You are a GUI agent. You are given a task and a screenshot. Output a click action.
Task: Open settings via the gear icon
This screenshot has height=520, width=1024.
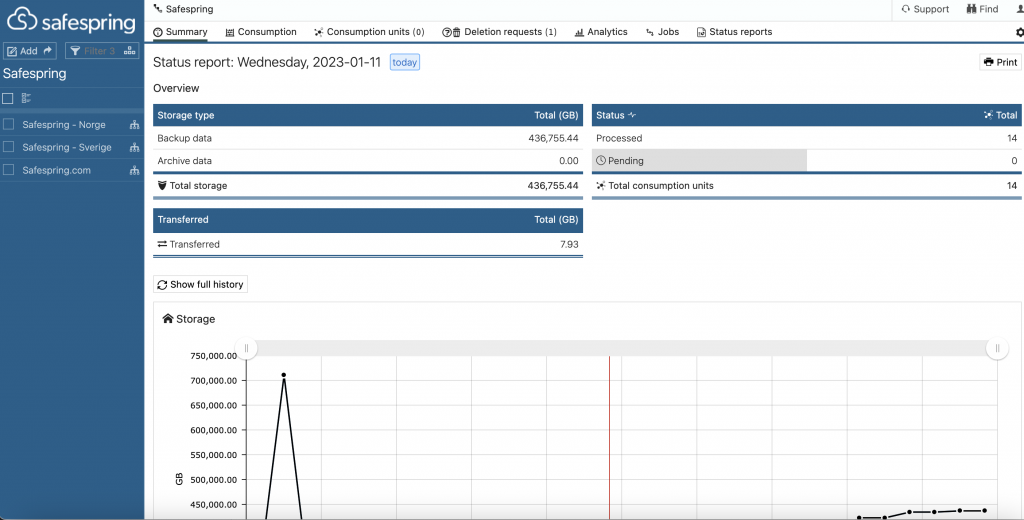coord(1019,32)
